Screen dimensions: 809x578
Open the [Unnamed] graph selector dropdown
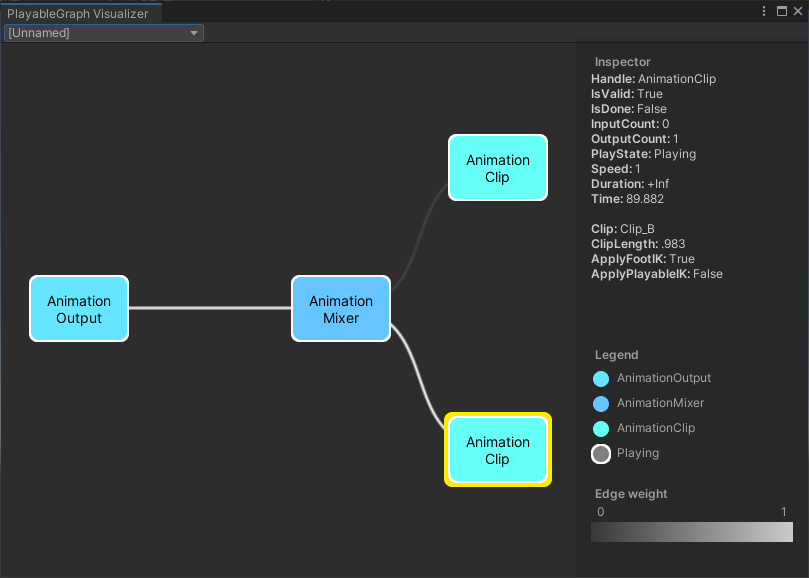(103, 32)
